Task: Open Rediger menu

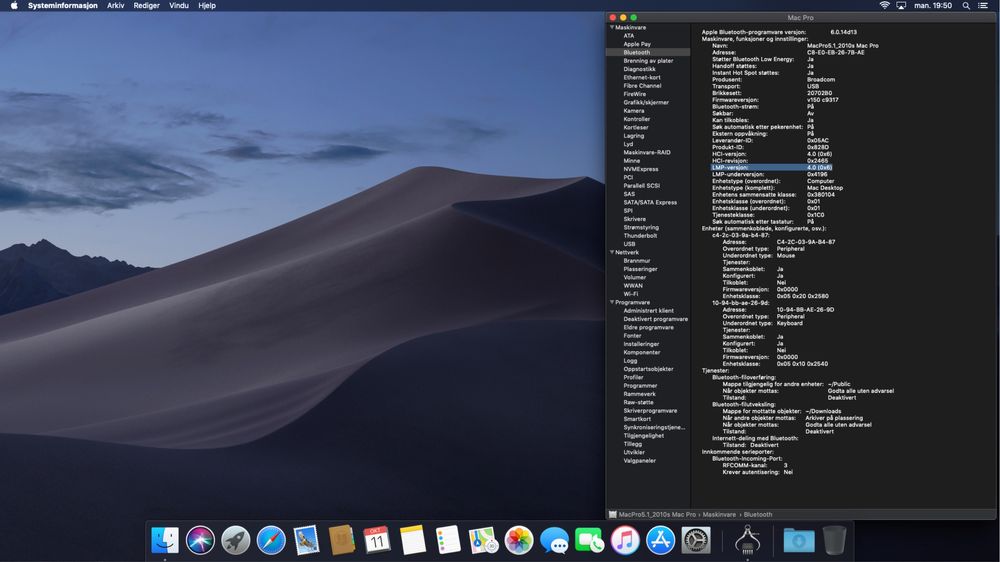Action: click(x=147, y=5)
